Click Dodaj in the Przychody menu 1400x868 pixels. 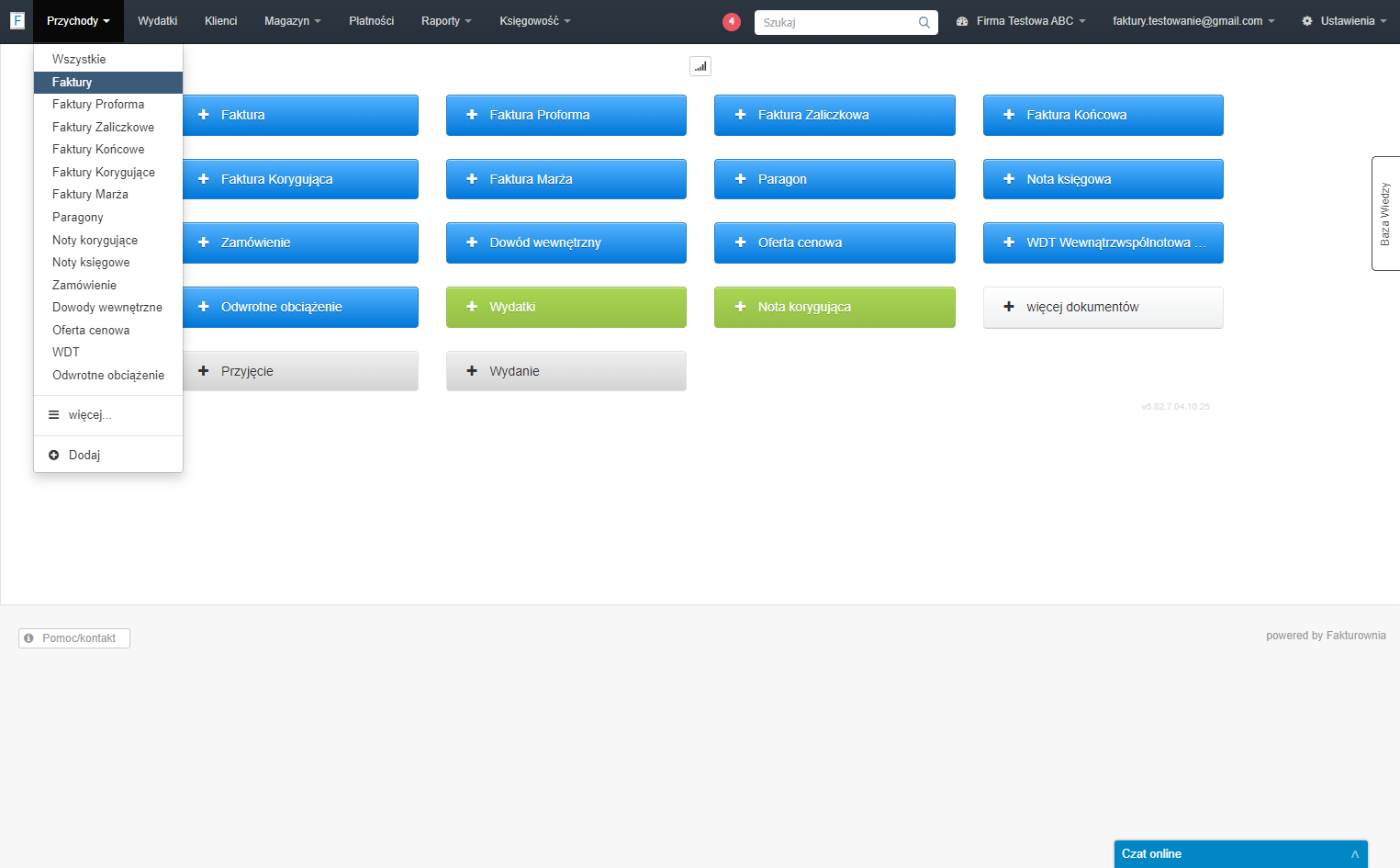tap(108, 456)
